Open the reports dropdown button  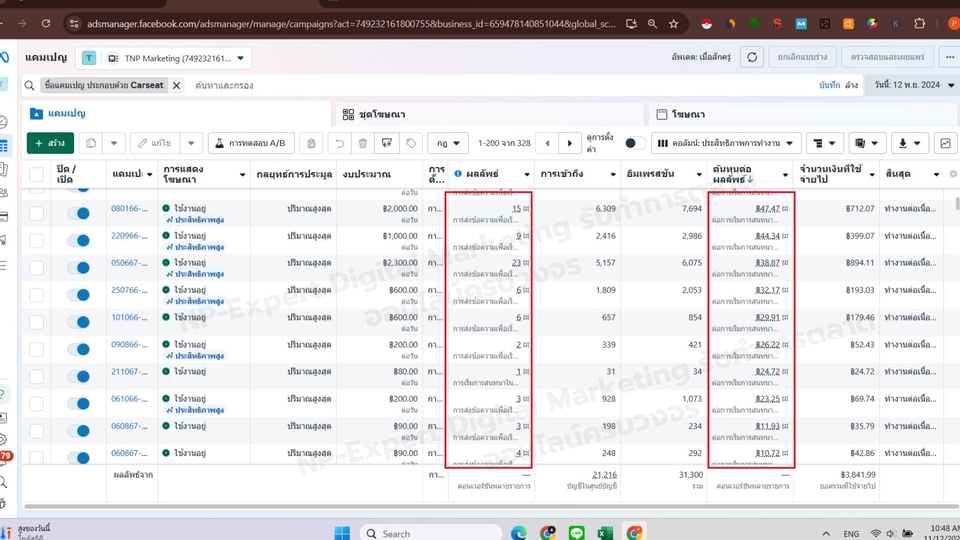coord(866,143)
